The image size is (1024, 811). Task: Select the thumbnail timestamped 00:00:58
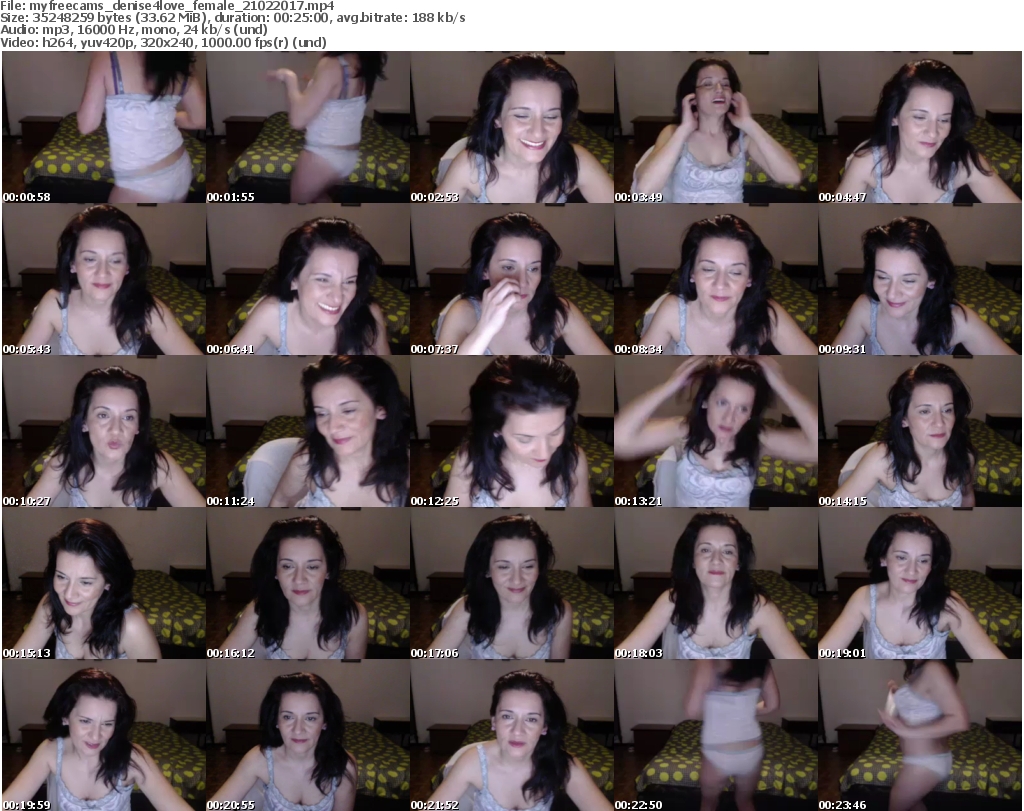pyautogui.click(x=104, y=127)
